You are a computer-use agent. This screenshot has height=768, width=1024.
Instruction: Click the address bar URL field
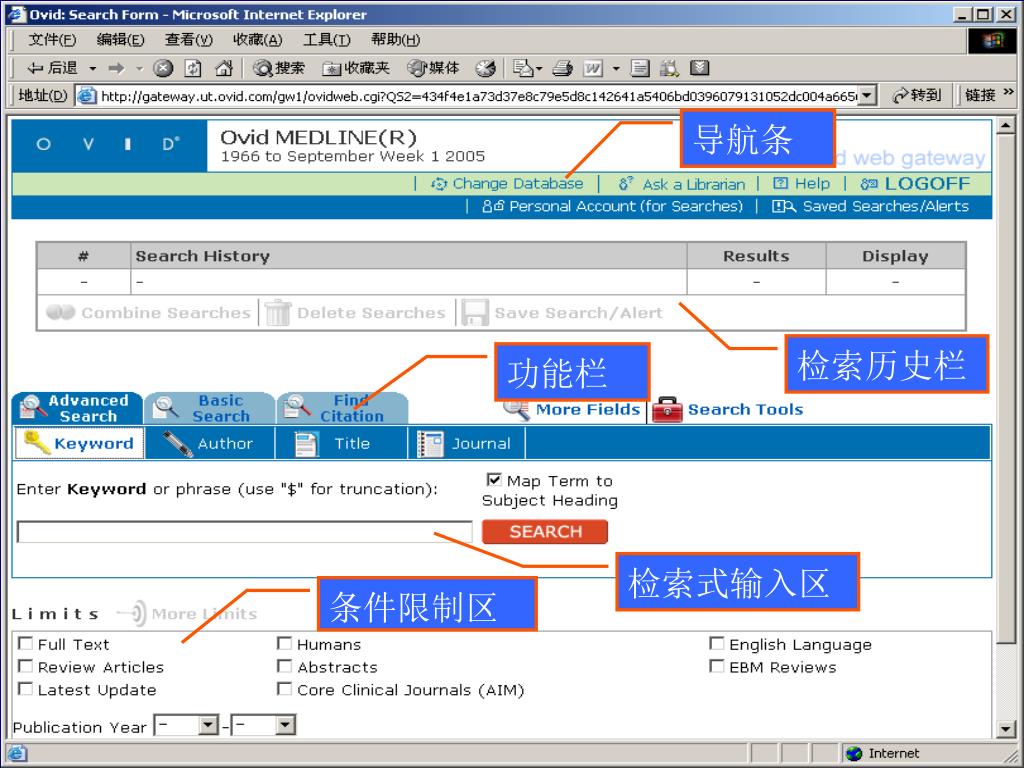tap(475, 96)
